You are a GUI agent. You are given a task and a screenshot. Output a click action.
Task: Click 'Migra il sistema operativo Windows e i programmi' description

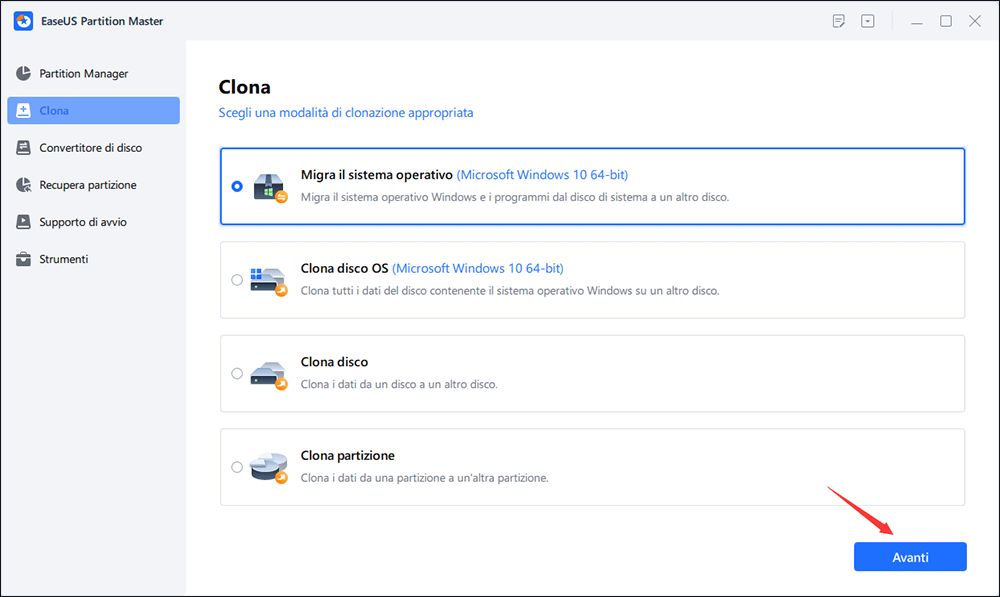click(515, 197)
